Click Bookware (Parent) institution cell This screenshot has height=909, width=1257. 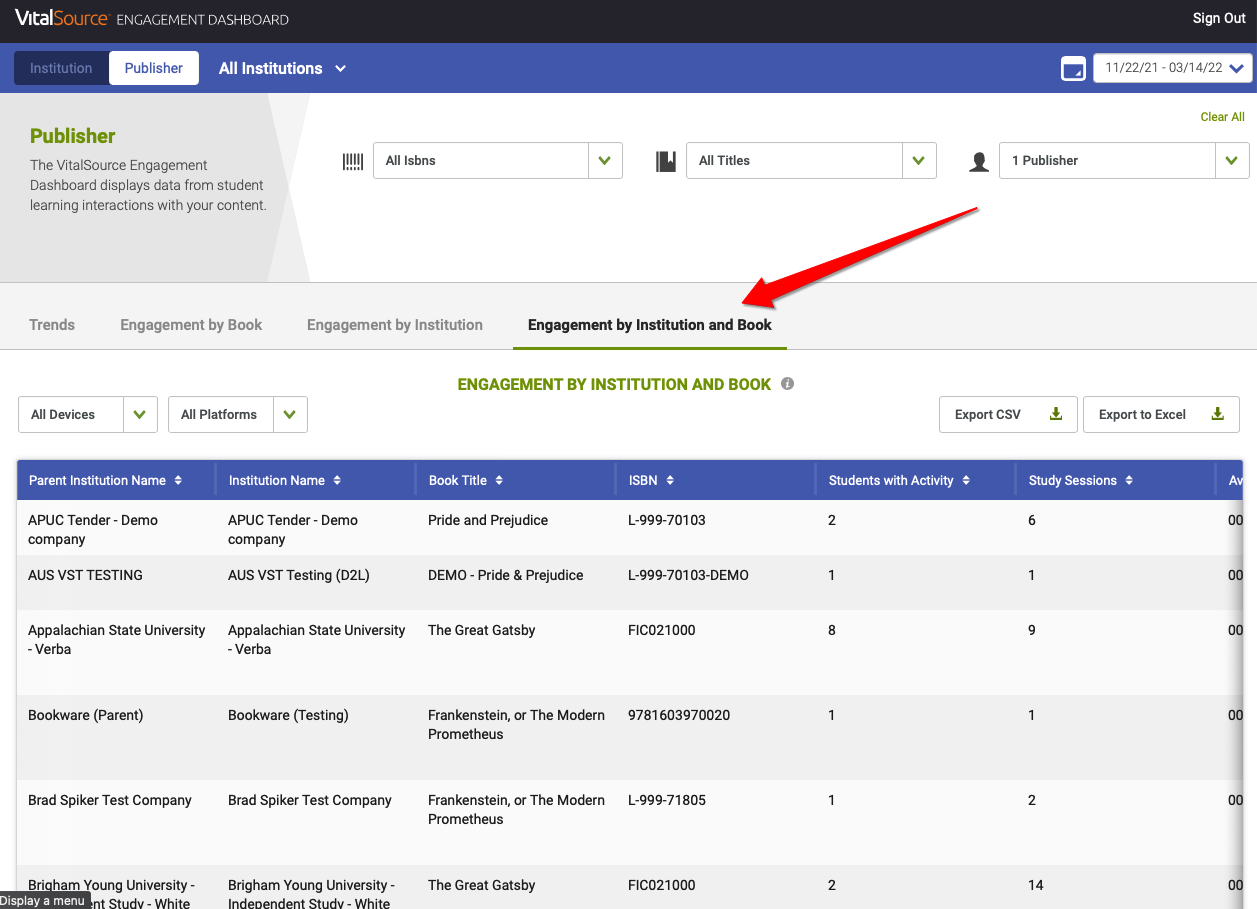coord(86,715)
